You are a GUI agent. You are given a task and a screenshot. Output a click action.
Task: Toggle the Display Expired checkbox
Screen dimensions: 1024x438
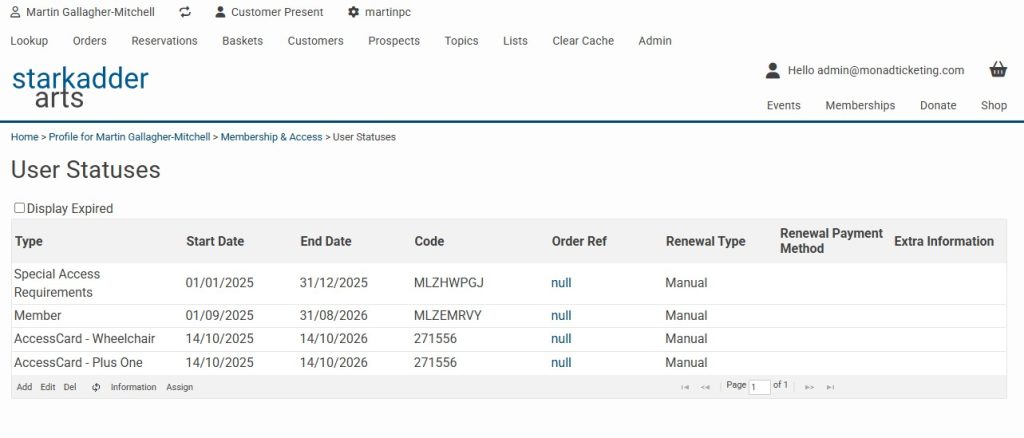(x=19, y=208)
